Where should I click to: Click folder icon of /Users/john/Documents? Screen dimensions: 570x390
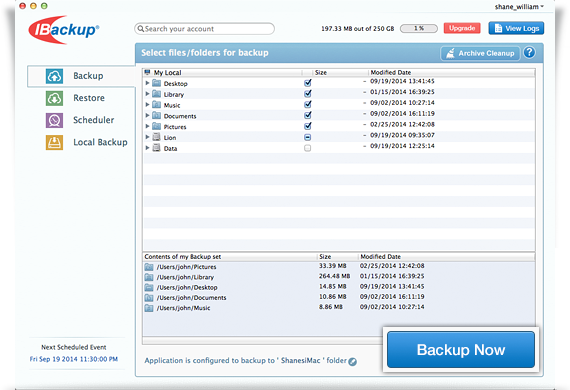point(149,298)
